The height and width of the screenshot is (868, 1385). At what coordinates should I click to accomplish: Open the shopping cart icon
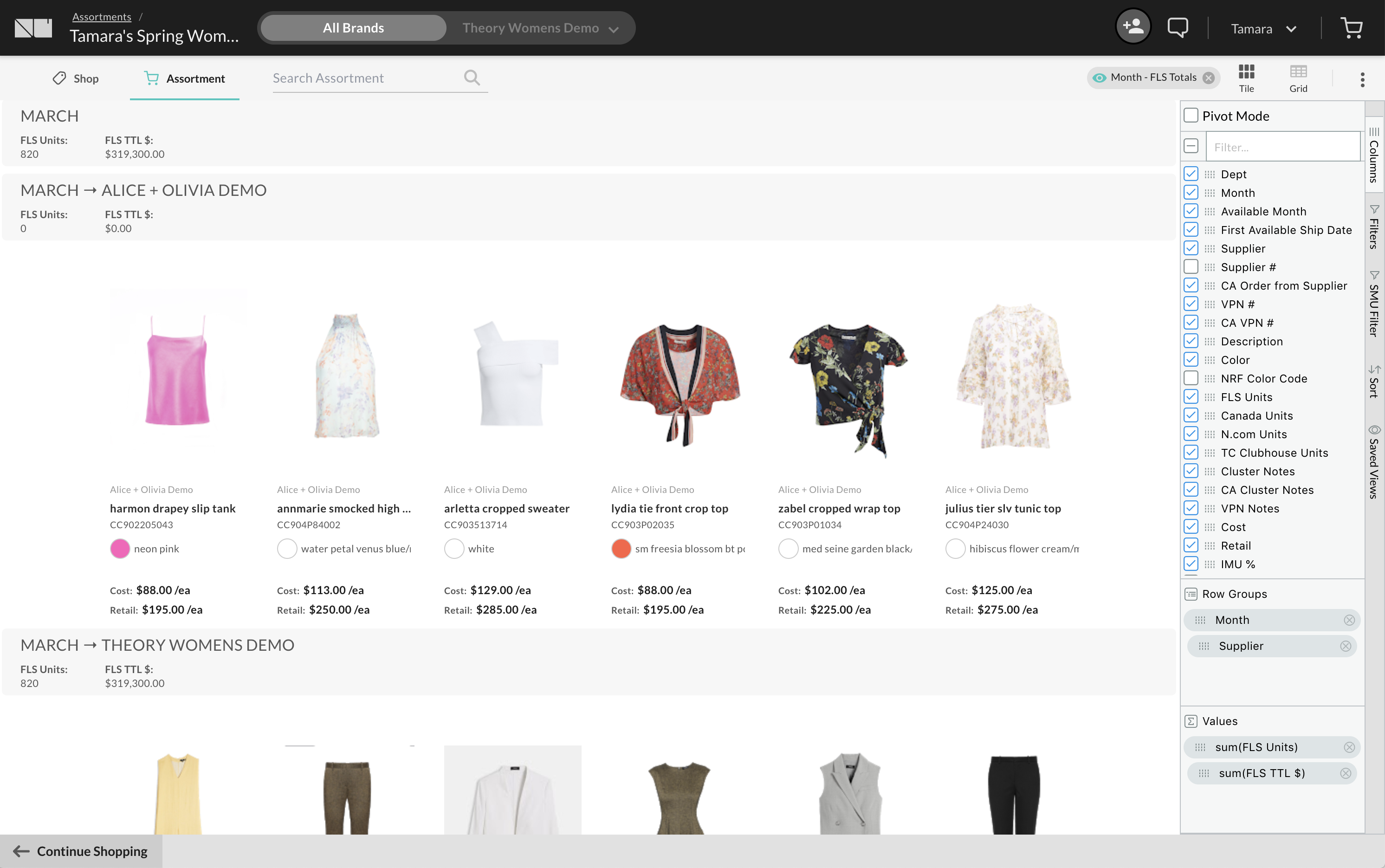pos(1351,27)
